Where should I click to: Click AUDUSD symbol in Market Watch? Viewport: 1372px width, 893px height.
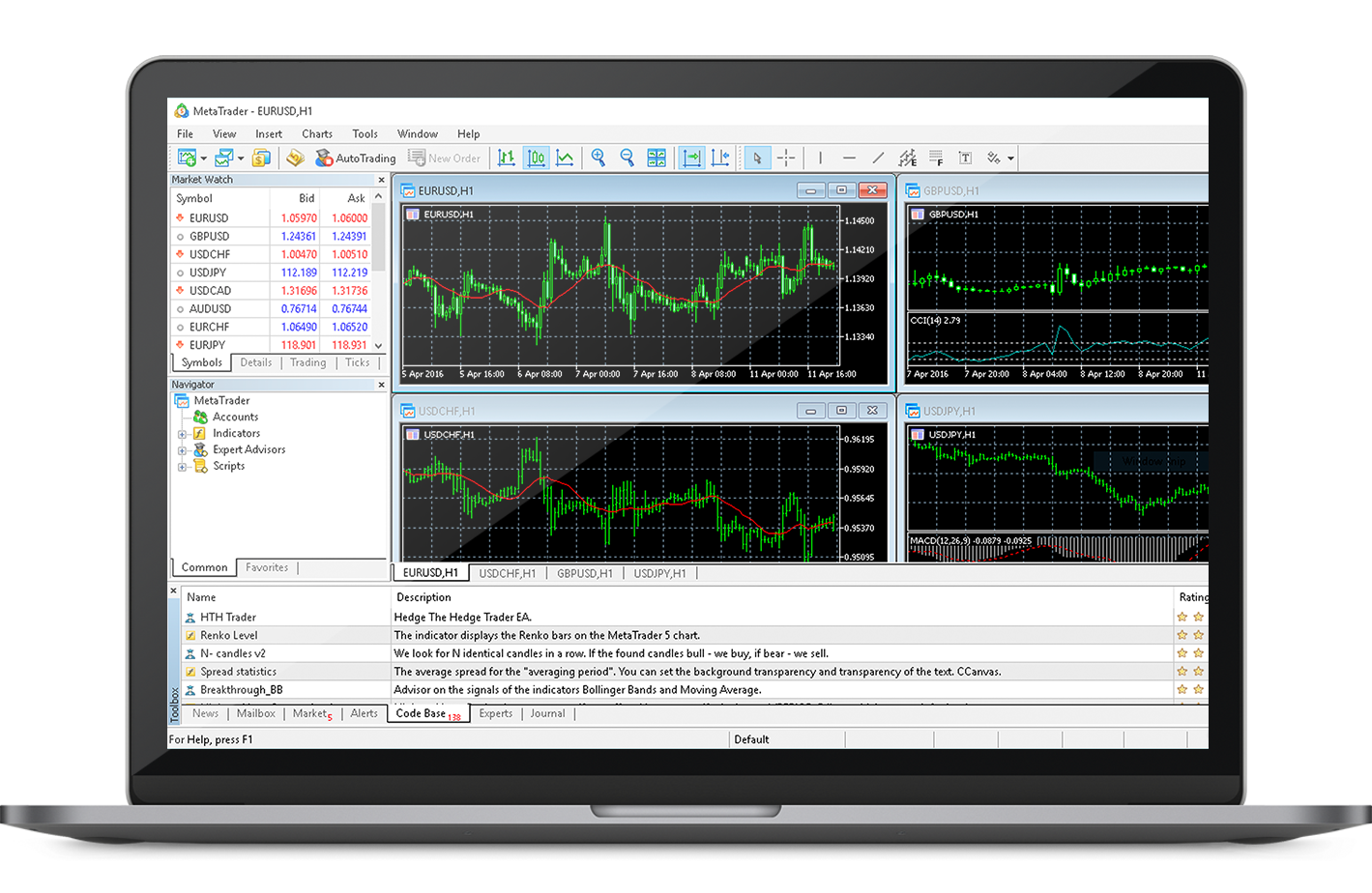(x=210, y=308)
